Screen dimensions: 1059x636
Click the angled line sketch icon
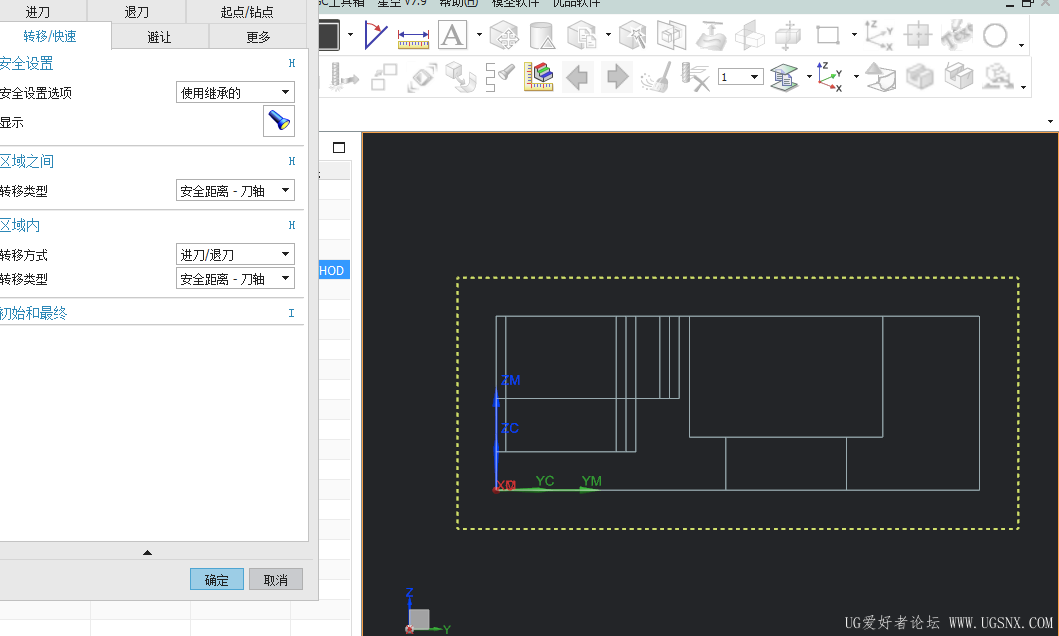point(375,37)
